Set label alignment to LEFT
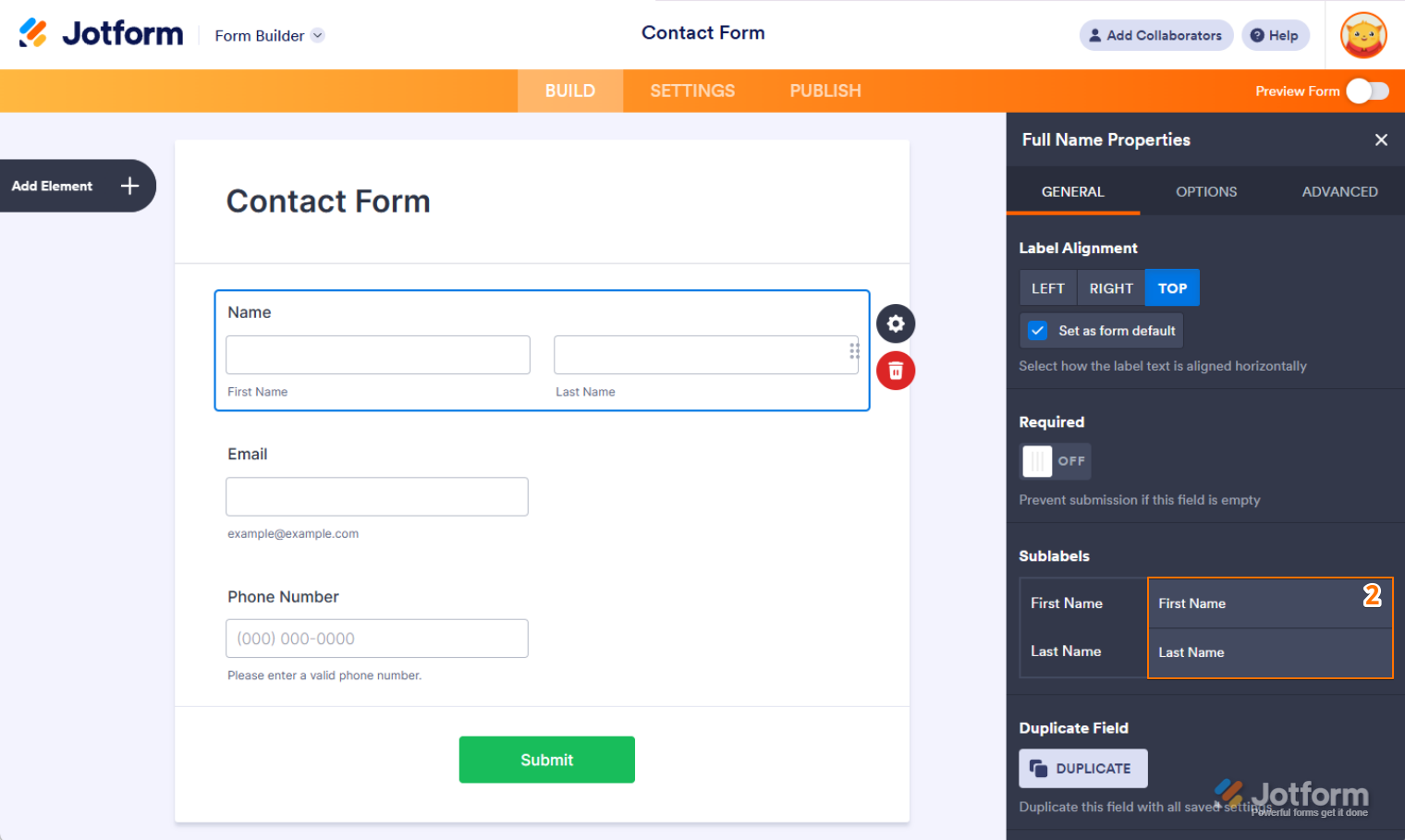Screen dimensions: 1405x840 pos(1047,288)
